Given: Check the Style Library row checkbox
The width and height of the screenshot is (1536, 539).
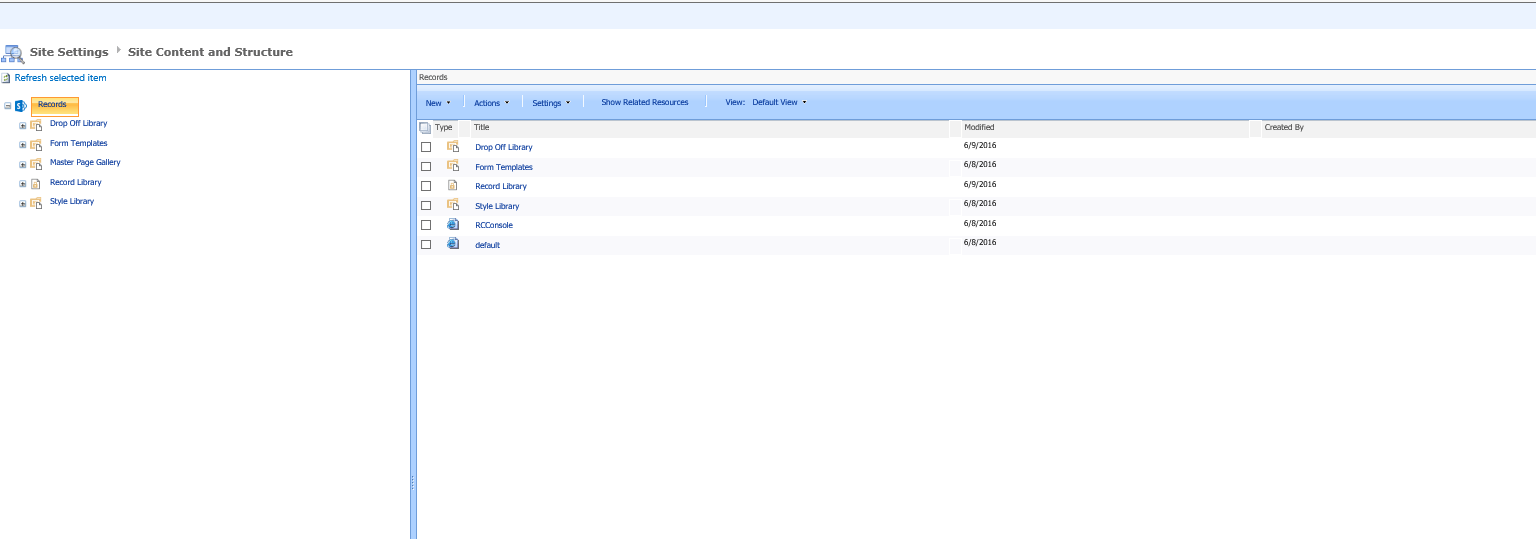Looking at the screenshot, I should (426, 206).
